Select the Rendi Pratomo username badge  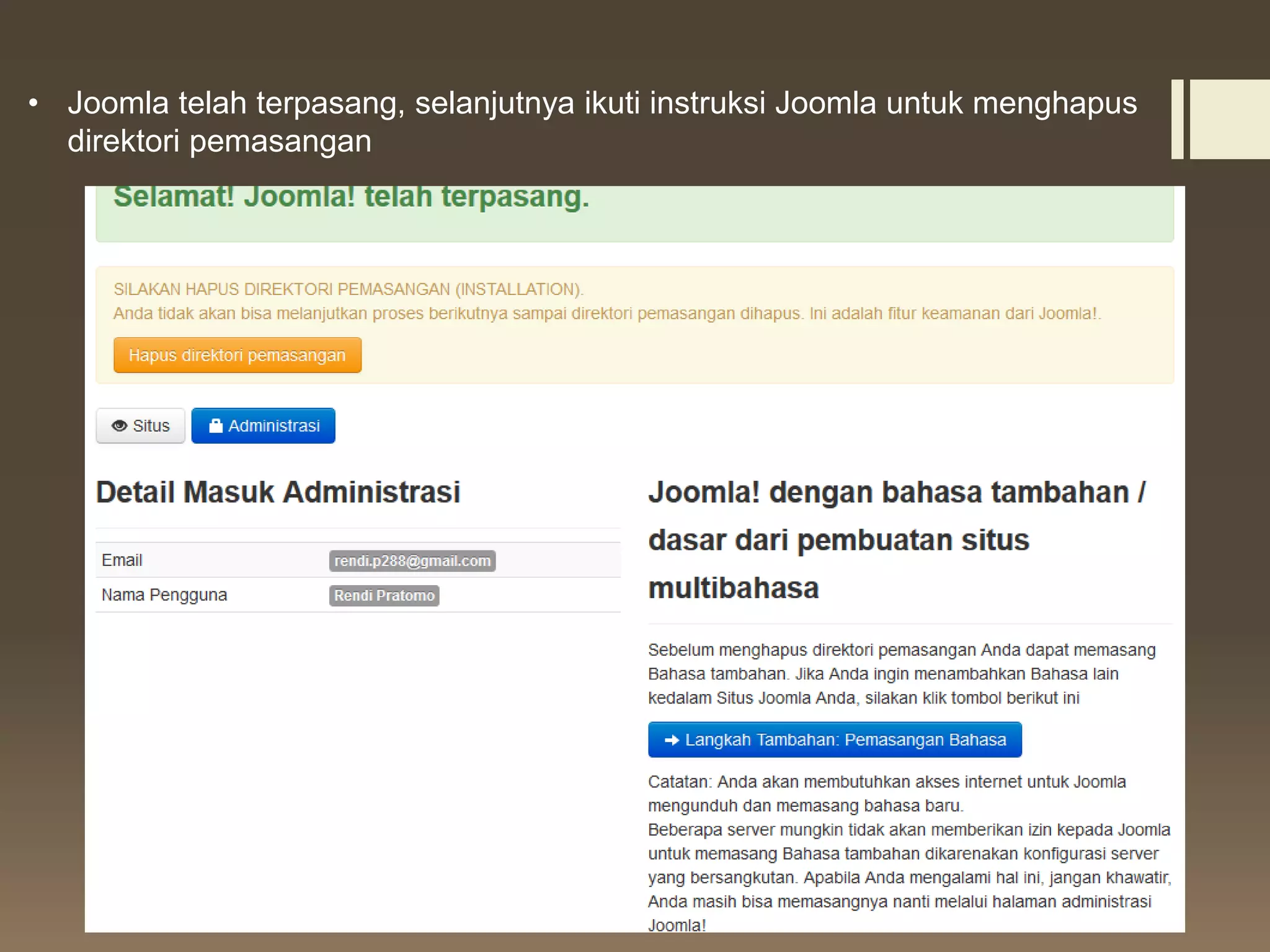[x=384, y=595]
